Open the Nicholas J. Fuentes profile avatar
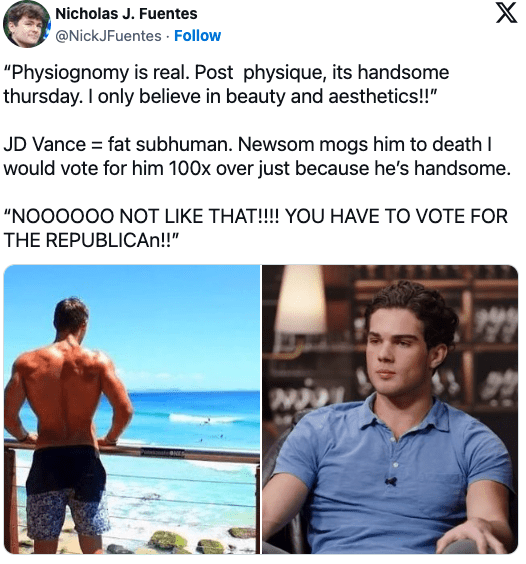The image size is (526, 564). click(x=27, y=24)
